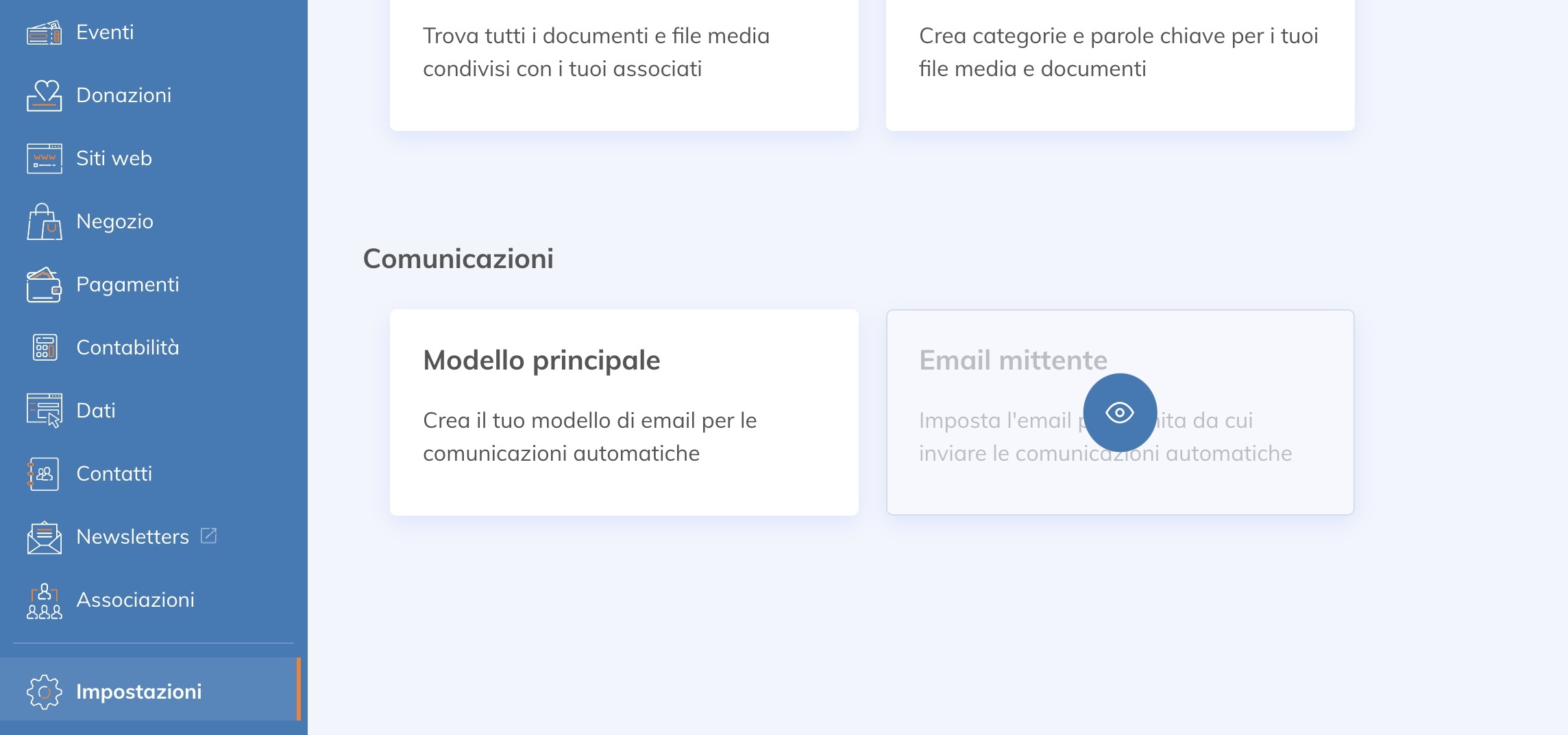Screen dimensions: 1568x735
Task: Toggle the eye visibility on Email mittente
Action: click(1118, 413)
